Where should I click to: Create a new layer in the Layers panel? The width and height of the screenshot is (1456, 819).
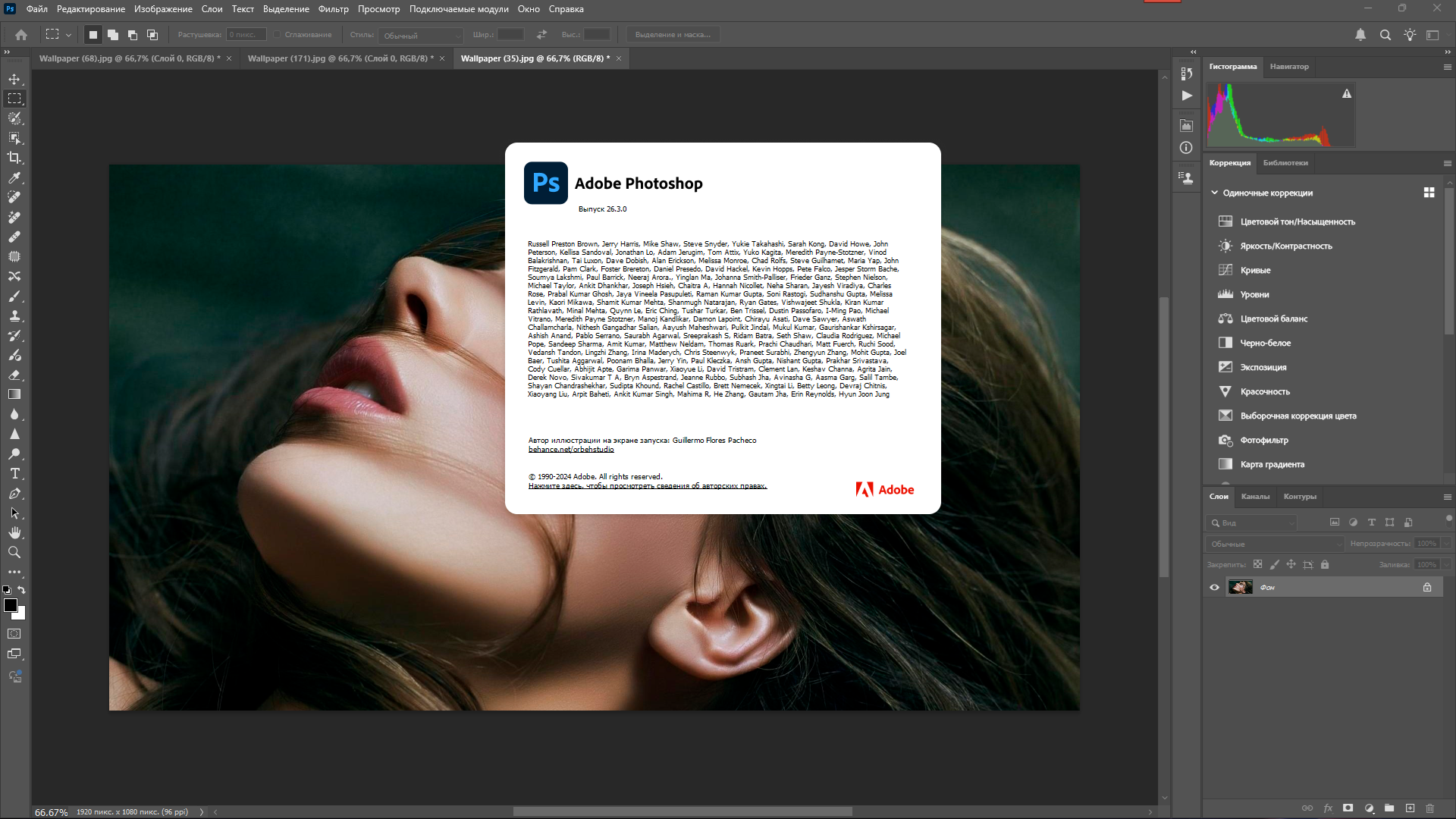point(1410,808)
